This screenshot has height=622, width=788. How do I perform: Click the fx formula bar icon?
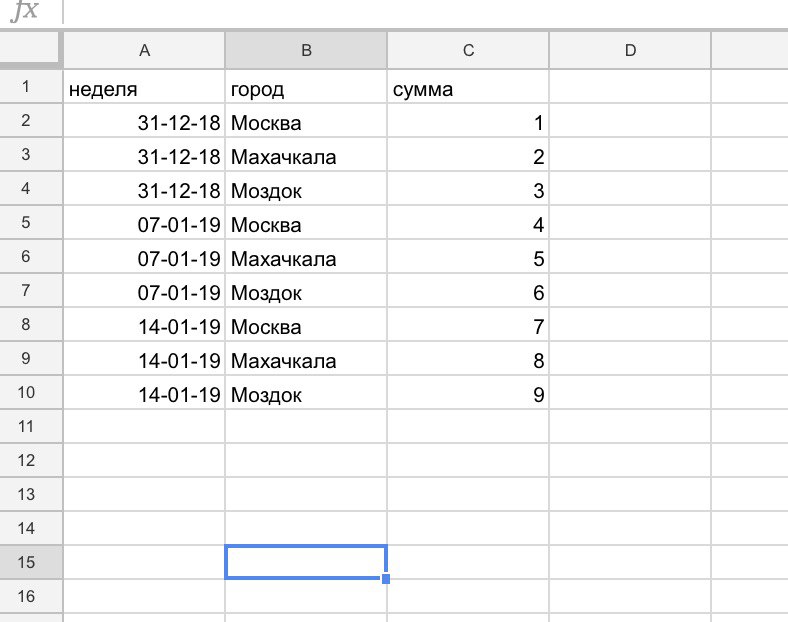point(24,10)
